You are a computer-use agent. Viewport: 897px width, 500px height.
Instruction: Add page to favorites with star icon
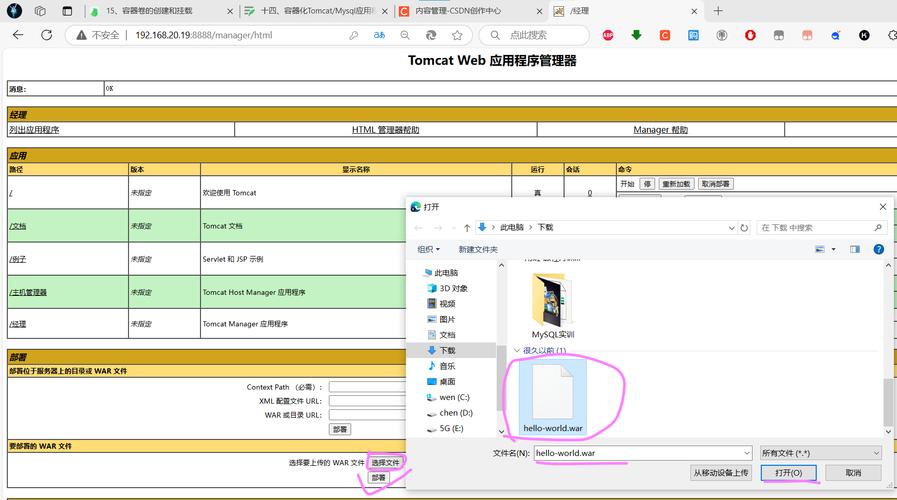tap(457, 35)
